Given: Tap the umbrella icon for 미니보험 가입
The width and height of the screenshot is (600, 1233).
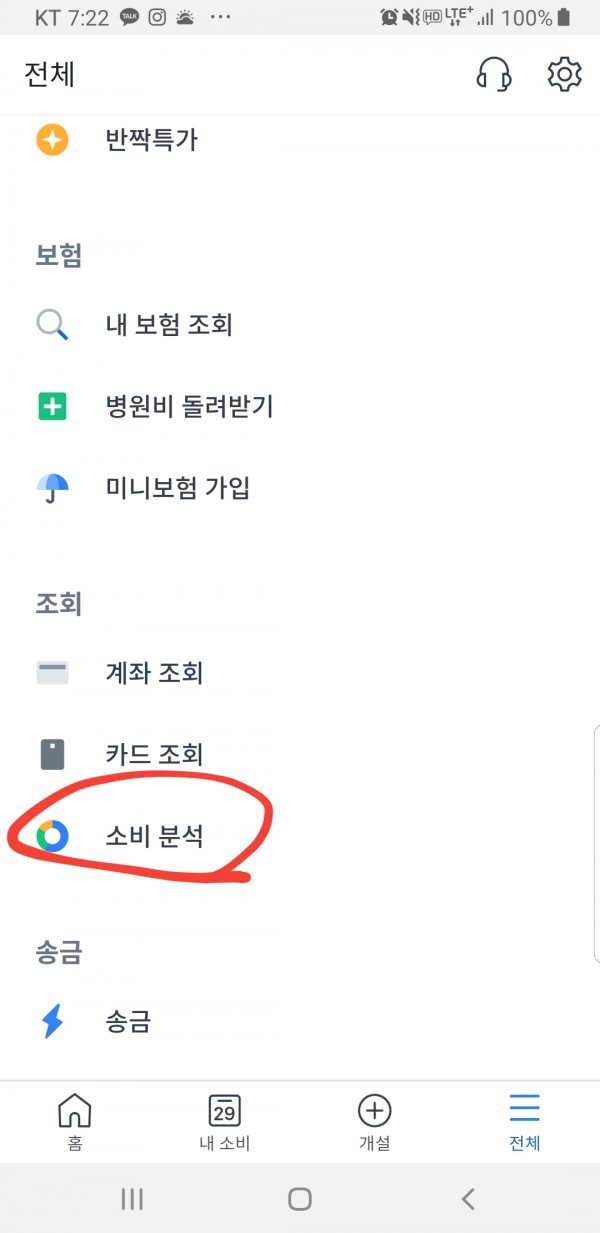Looking at the screenshot, I should point(52,488).
